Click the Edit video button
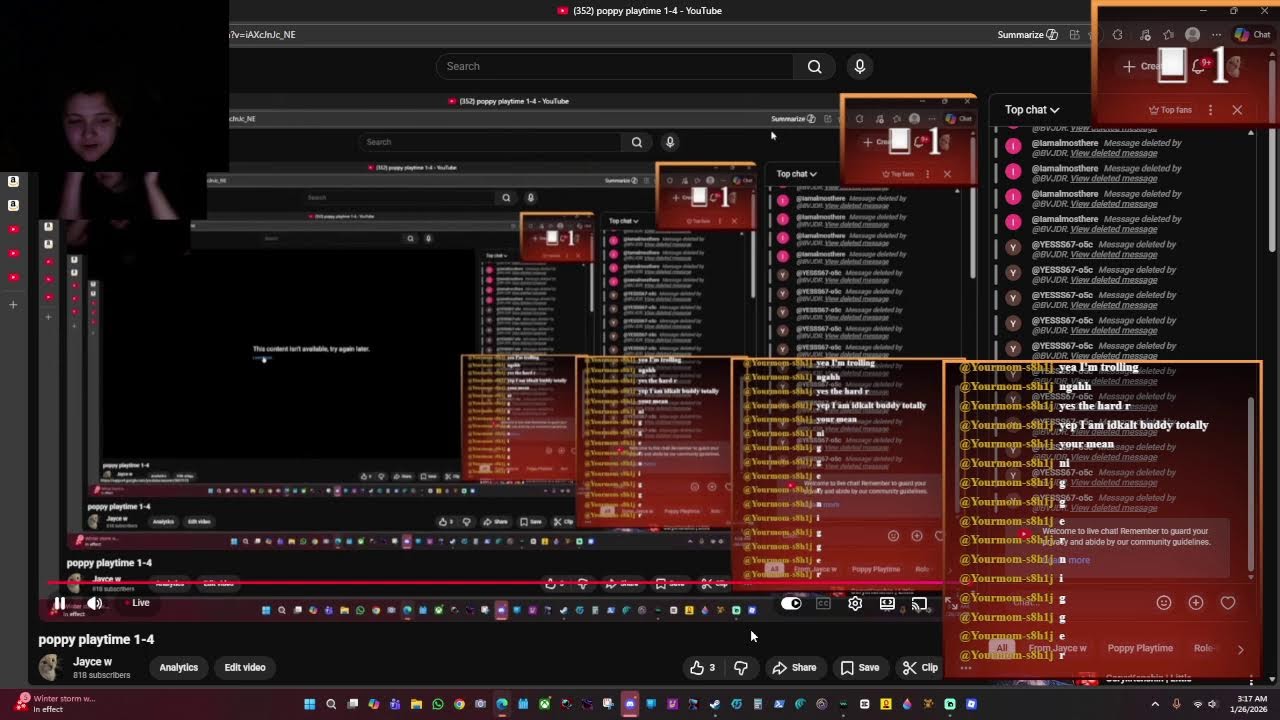The image size is (1280, 720). point(245,667)
